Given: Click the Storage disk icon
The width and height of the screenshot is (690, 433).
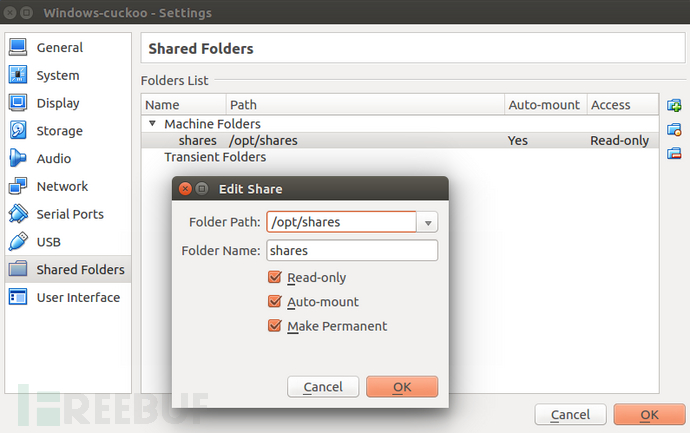Looking at the screenshot, I should [18, 130].
